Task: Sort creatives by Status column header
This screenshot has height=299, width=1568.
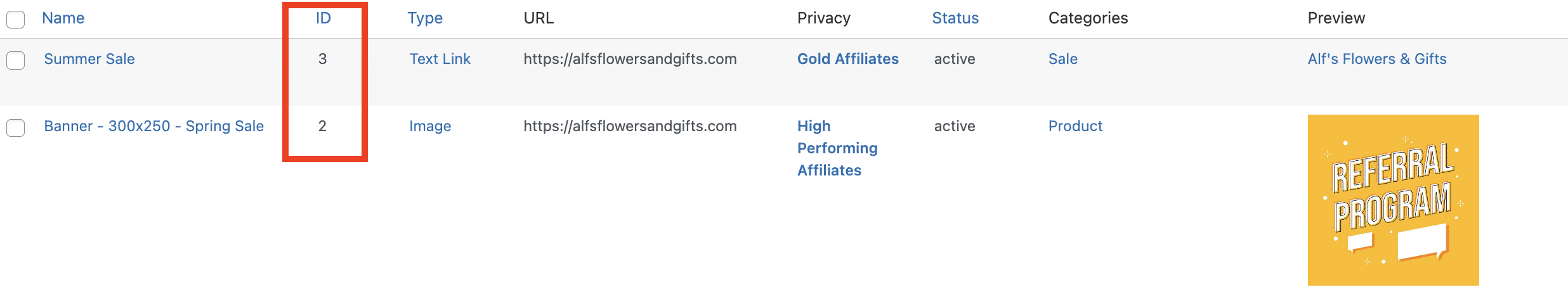Action: (955, 18)
